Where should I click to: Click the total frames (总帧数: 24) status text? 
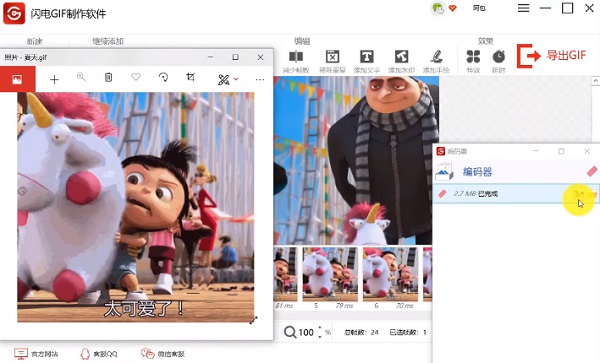point(361,332)
